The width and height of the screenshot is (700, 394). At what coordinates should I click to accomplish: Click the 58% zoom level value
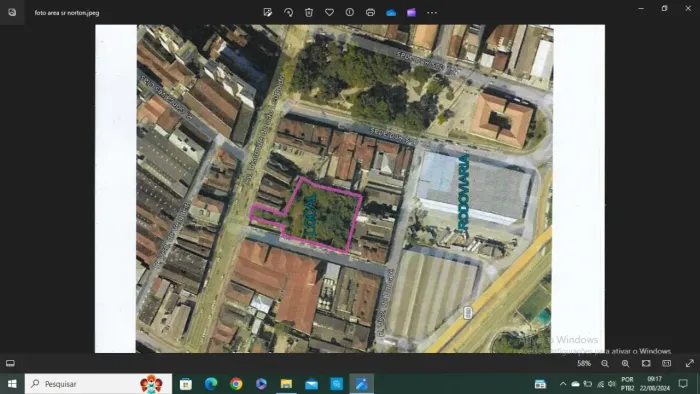pos(584,364)
